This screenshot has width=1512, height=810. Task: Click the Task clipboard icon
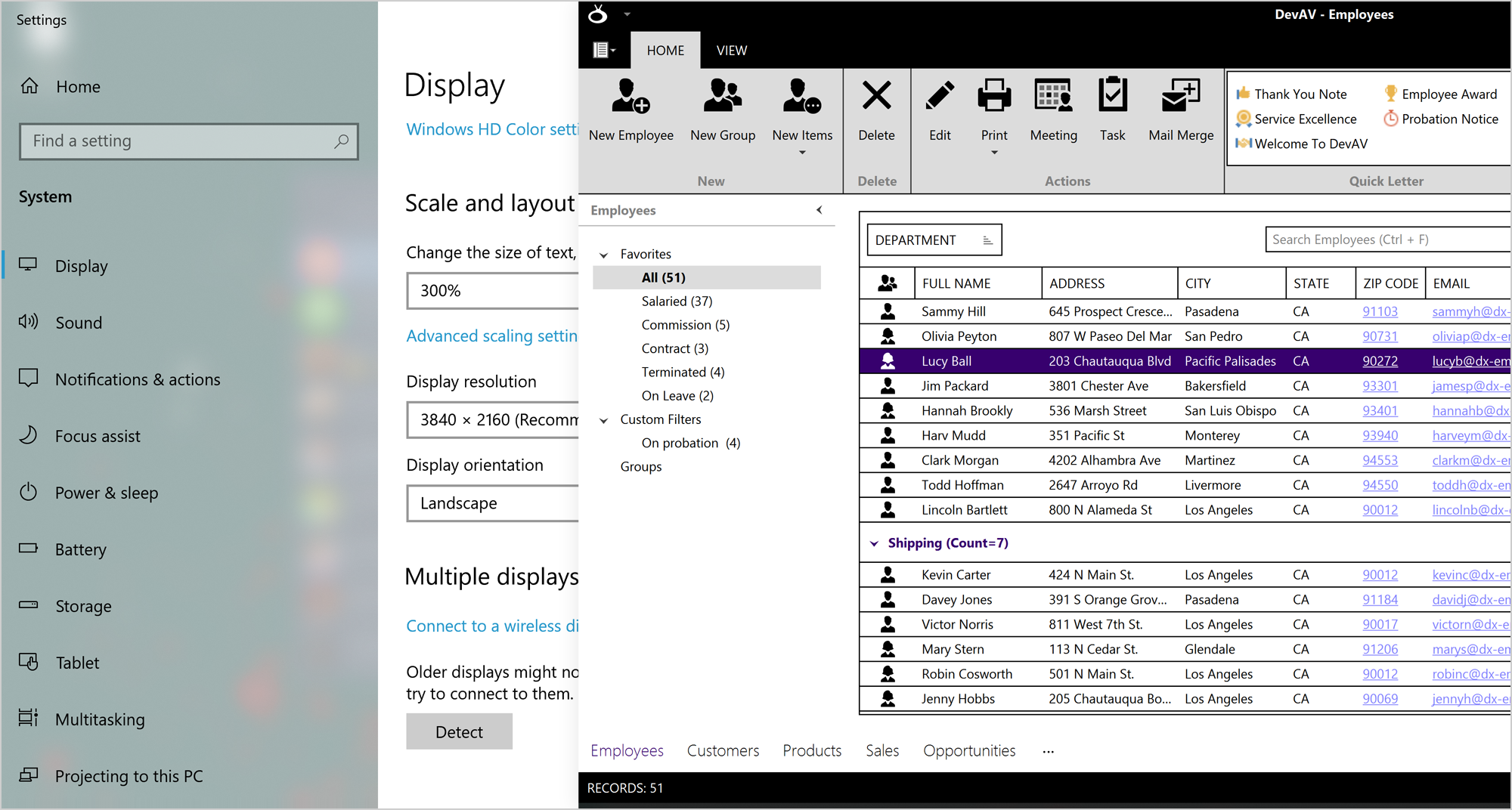pos(1112,97)
